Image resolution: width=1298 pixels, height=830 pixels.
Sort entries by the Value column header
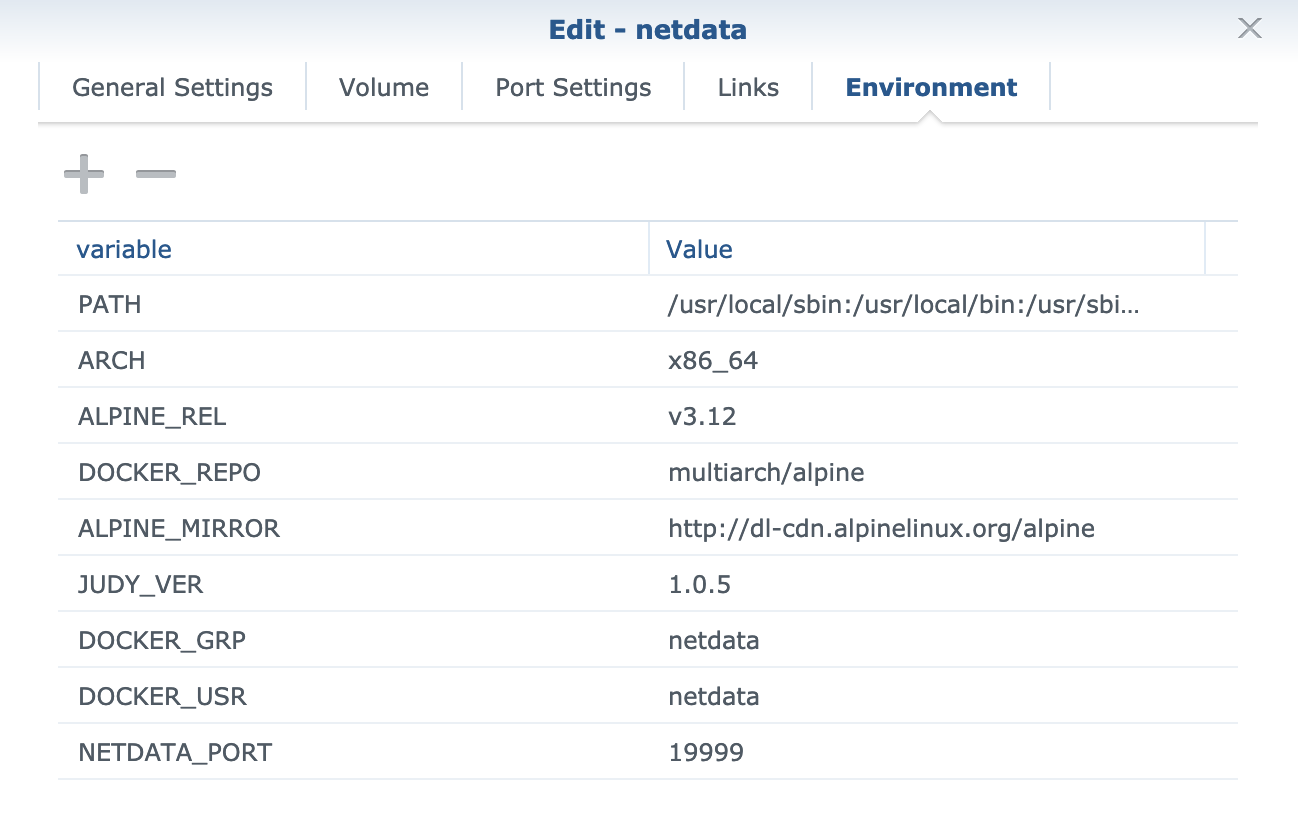698,249
